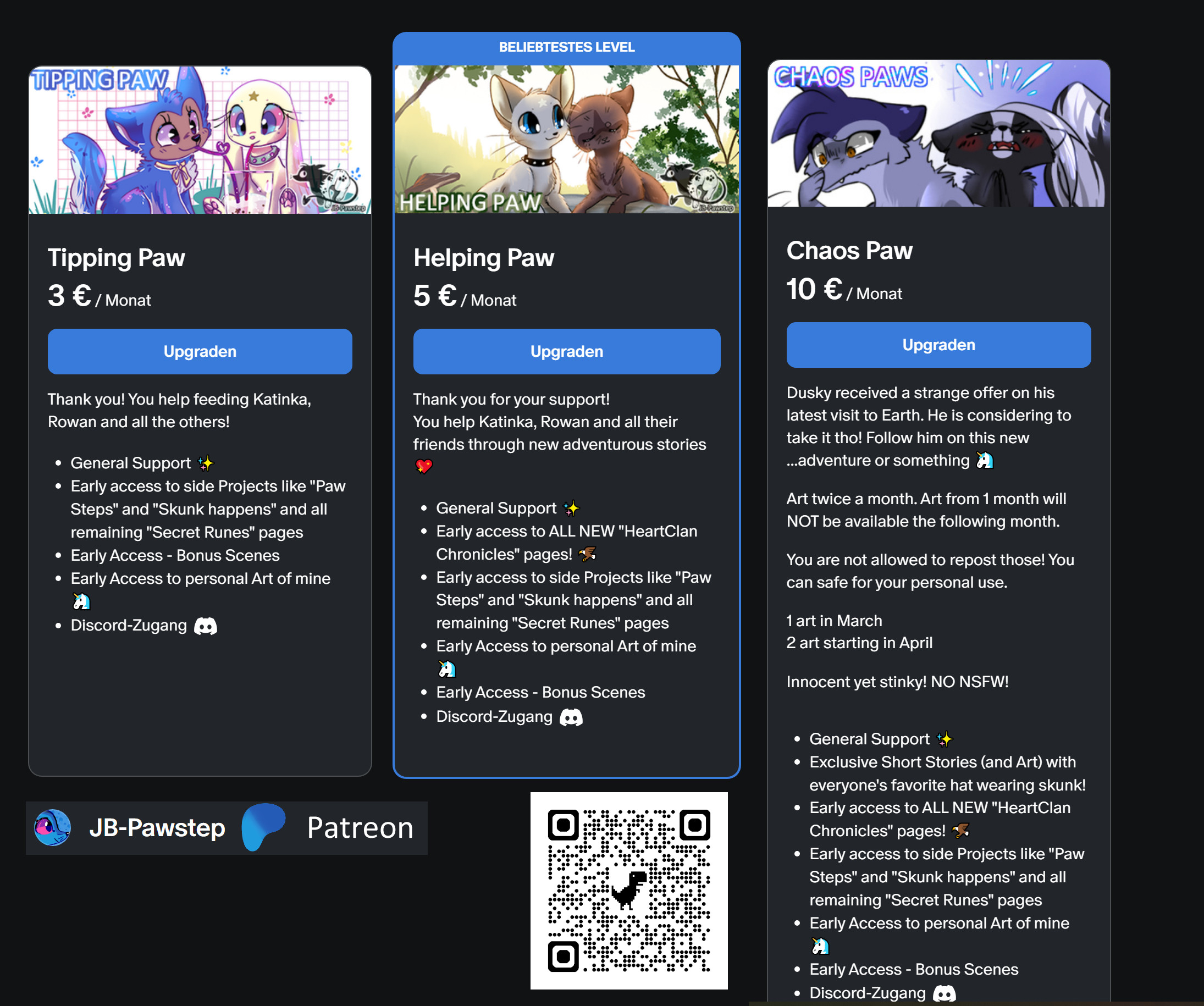Click the Upgraden button for Helping Paw
This screenshot has width=1204, height=1006.
566,351
